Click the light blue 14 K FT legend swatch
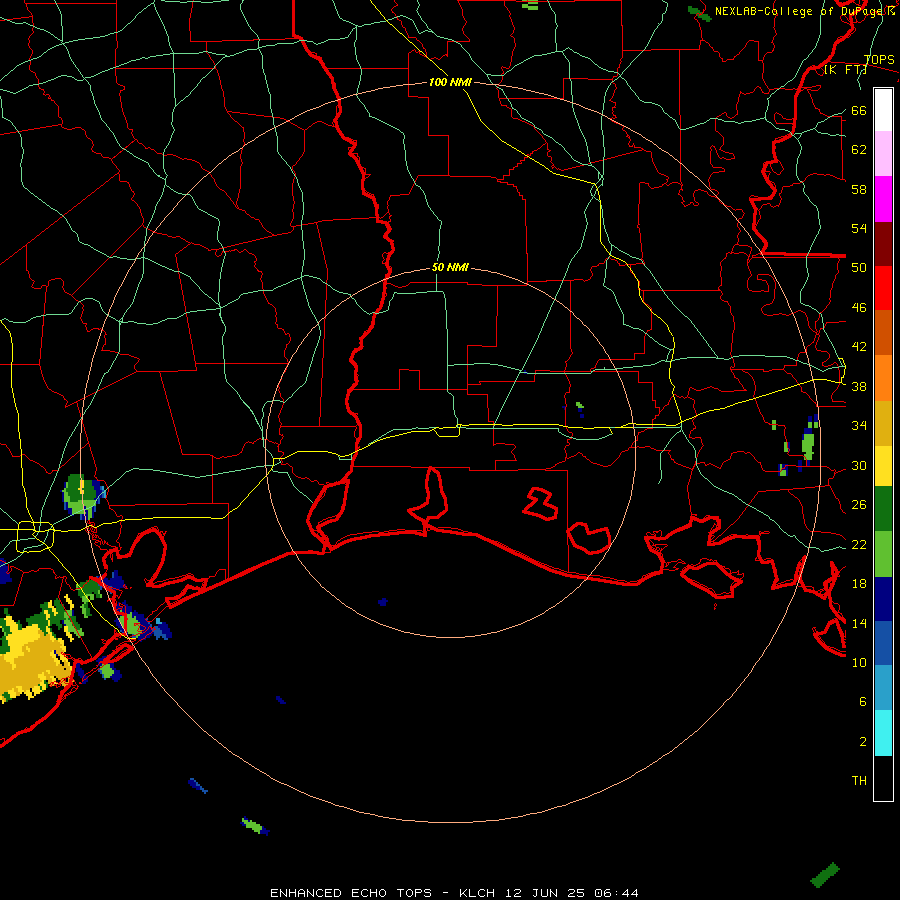 point(883,688)
